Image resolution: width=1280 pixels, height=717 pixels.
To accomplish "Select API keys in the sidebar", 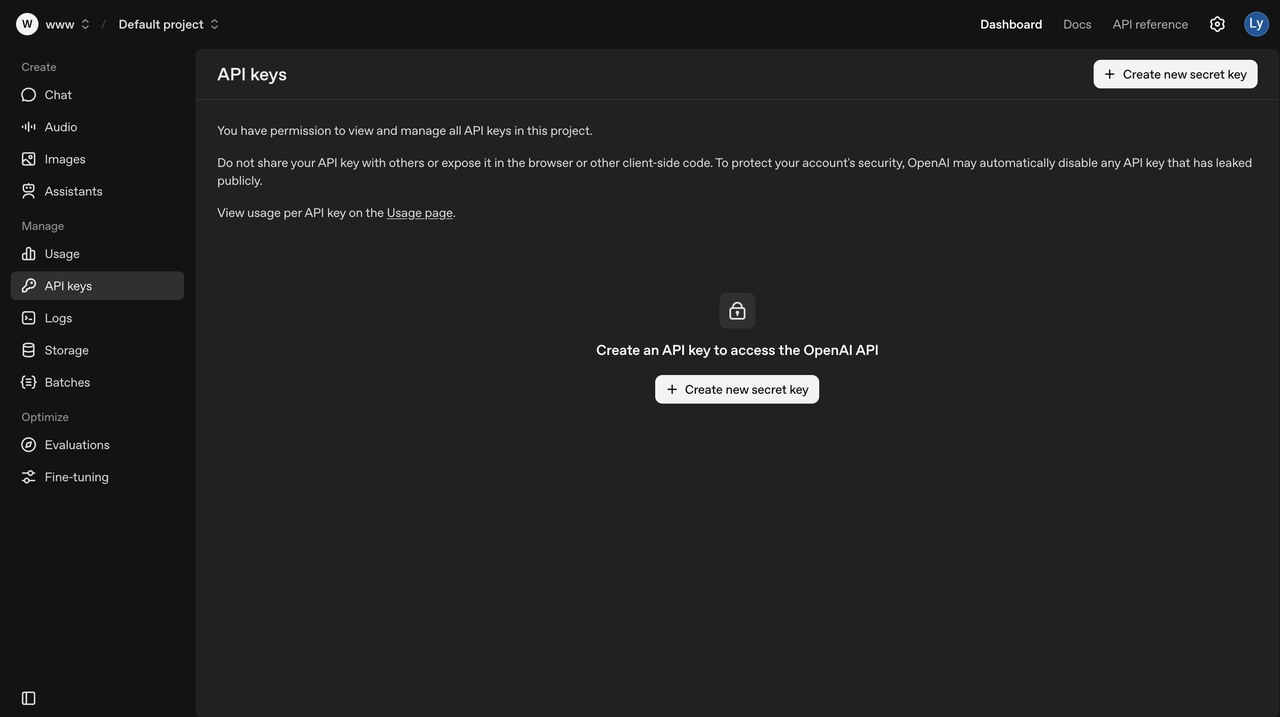I will click(97, 286).
